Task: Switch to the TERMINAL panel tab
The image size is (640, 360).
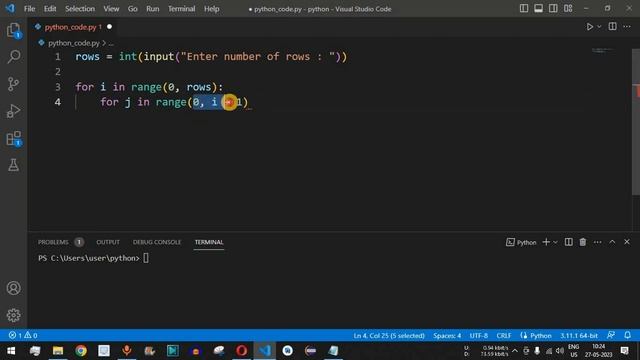Action: pos(209,242)
